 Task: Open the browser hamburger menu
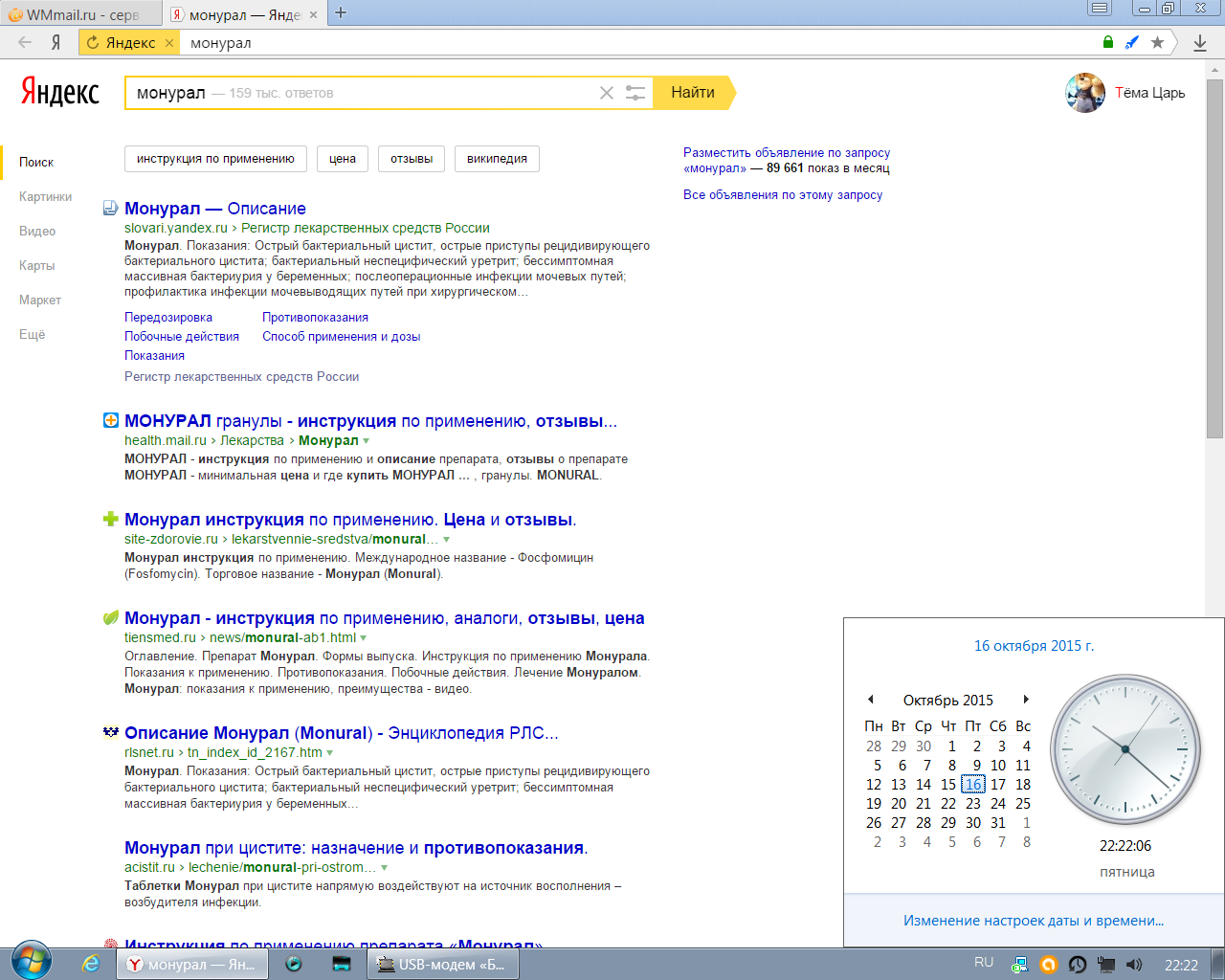point(1101,9)
